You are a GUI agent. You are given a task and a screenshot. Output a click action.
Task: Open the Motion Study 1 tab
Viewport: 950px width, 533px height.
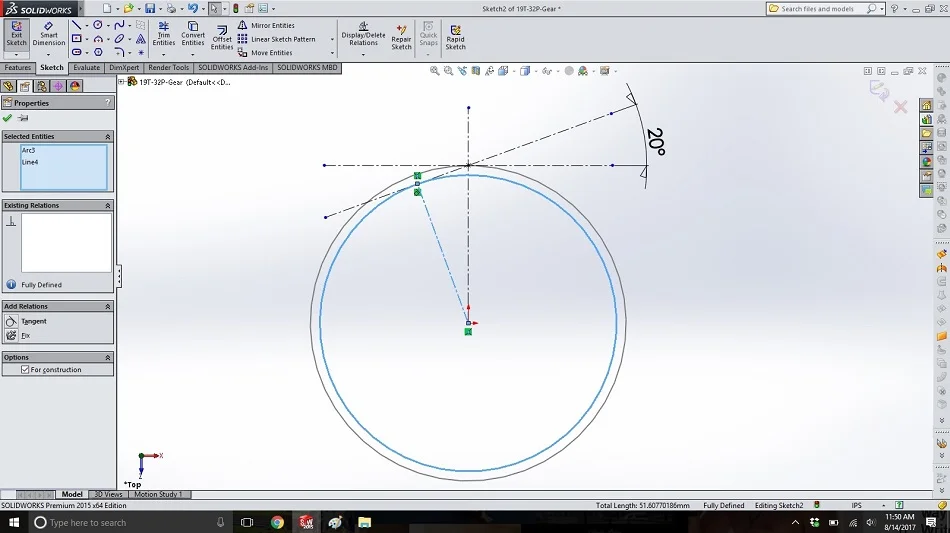pyautogui.click(x=158, y=494)
